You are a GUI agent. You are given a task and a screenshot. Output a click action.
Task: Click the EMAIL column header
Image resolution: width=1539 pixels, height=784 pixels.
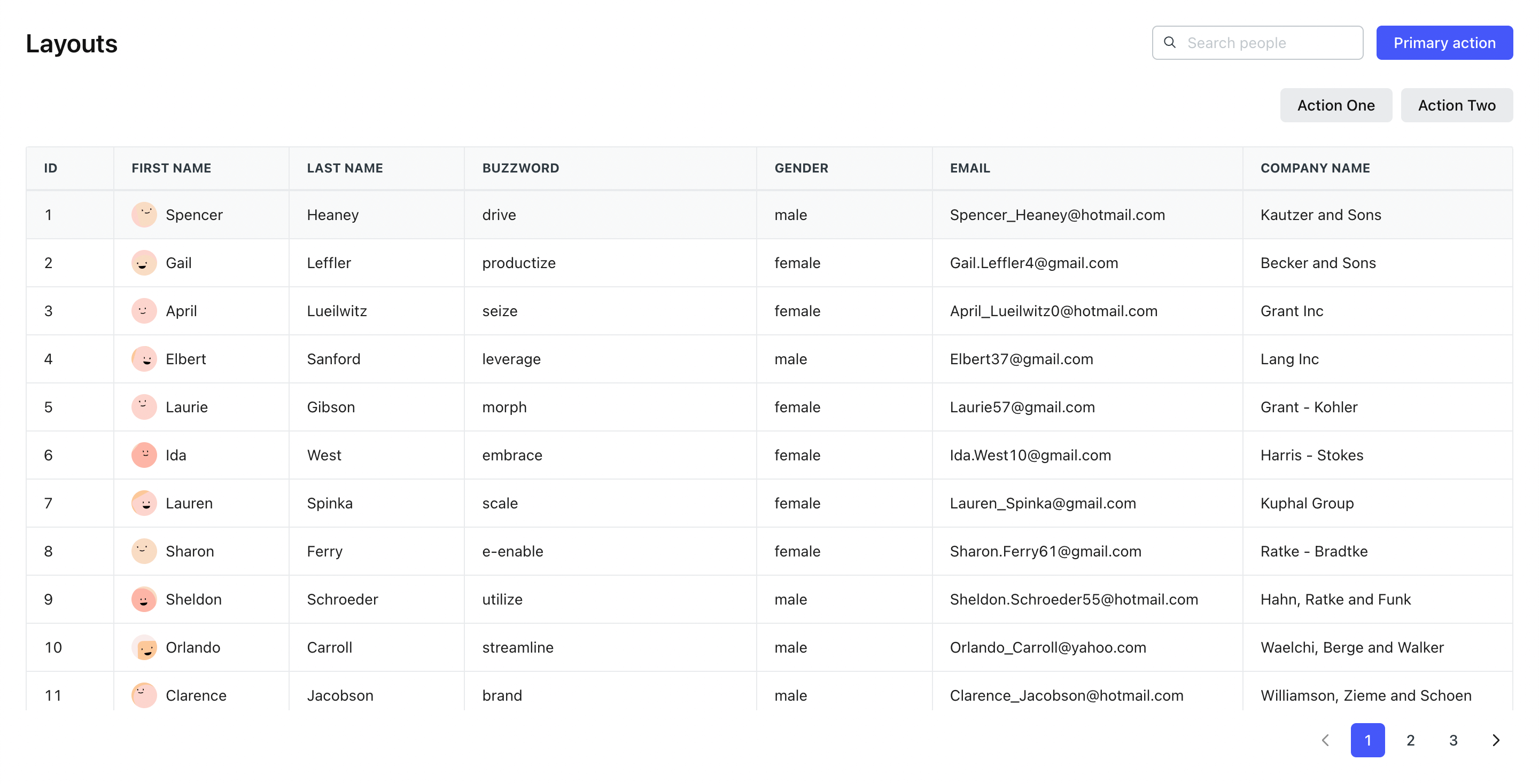tap(969, 168)
